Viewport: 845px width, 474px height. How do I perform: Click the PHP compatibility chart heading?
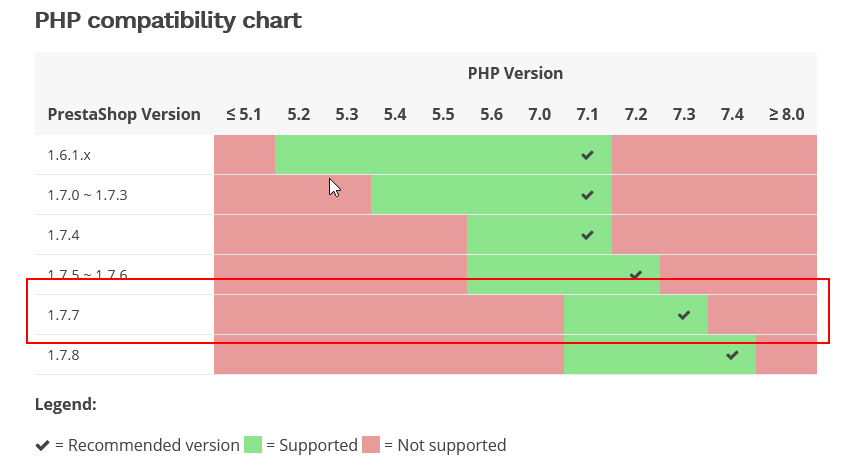tap(168, 20)
